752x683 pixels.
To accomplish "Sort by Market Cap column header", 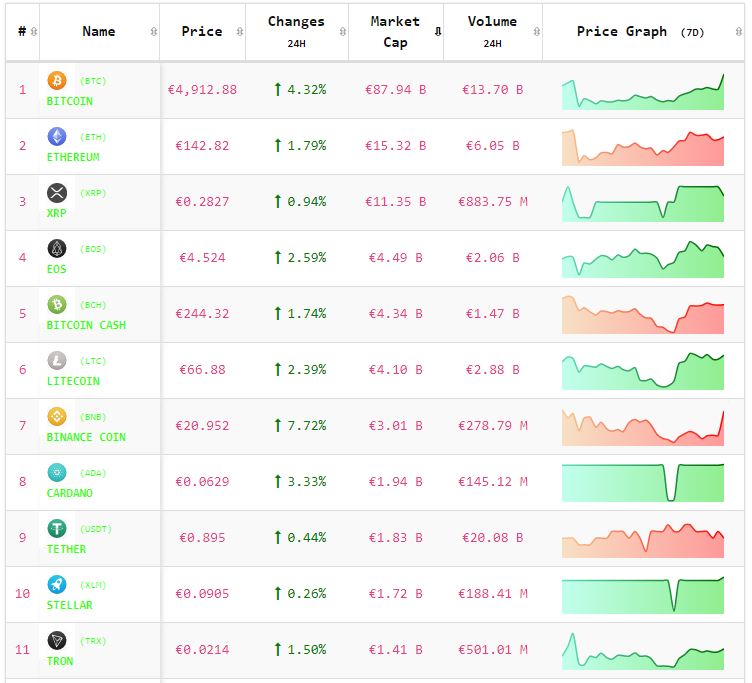I will pos(395,31).
